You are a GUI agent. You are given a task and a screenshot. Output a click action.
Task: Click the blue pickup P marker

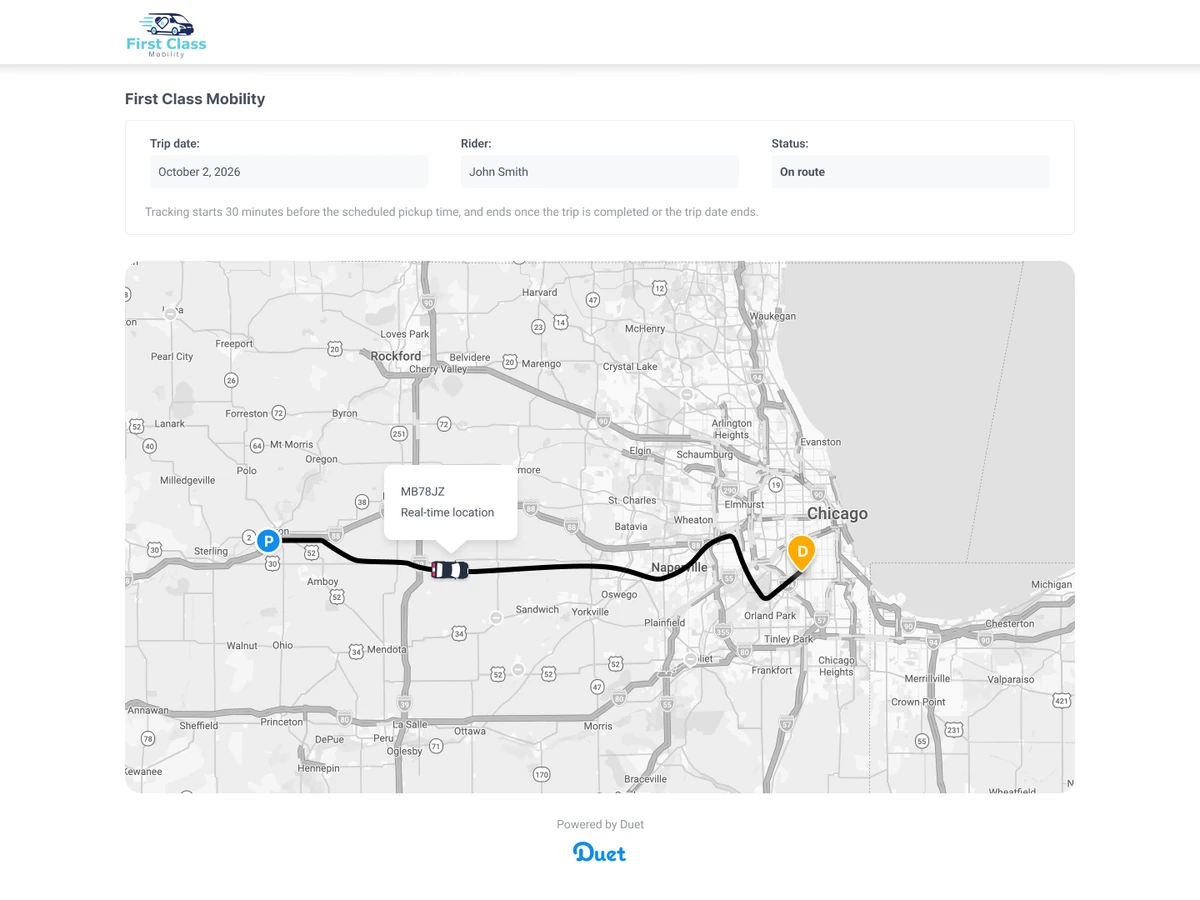(268, 541)
